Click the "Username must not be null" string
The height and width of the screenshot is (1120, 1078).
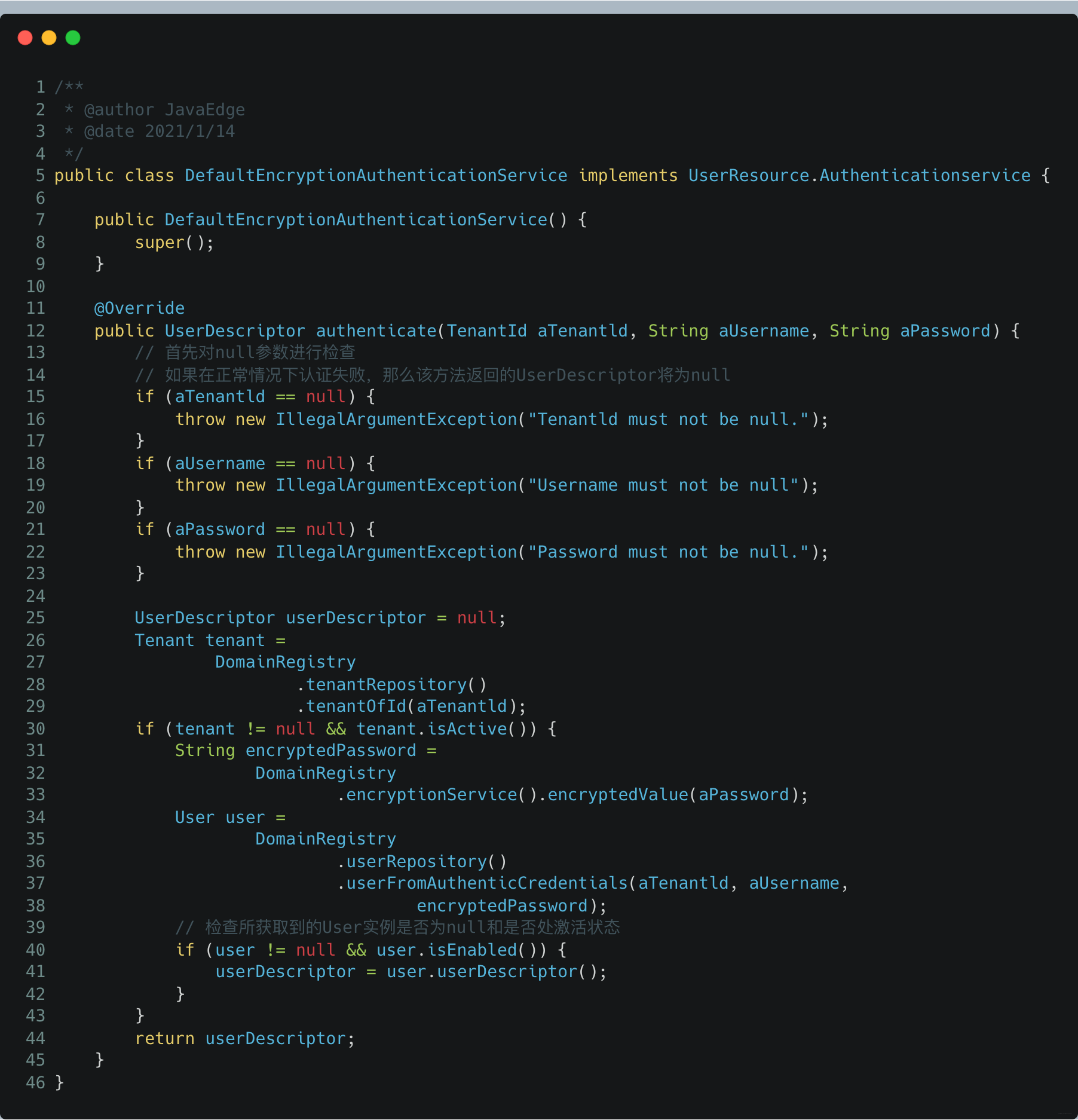coord(663,485)
